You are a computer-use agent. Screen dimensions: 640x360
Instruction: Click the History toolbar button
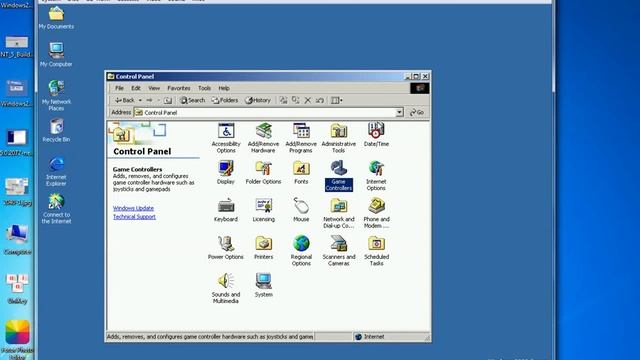tap(258, 100)
